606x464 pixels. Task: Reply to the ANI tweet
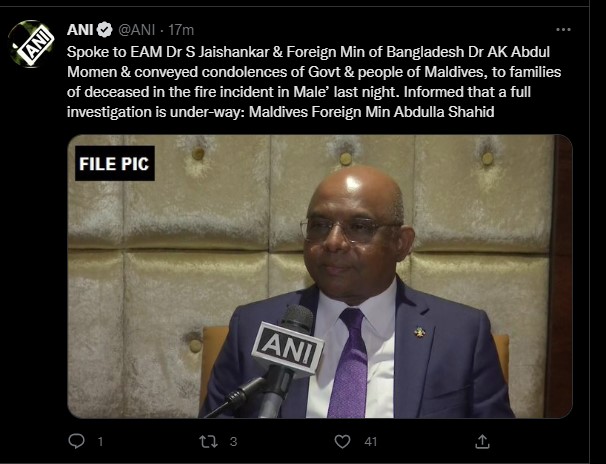coord(76,441)
